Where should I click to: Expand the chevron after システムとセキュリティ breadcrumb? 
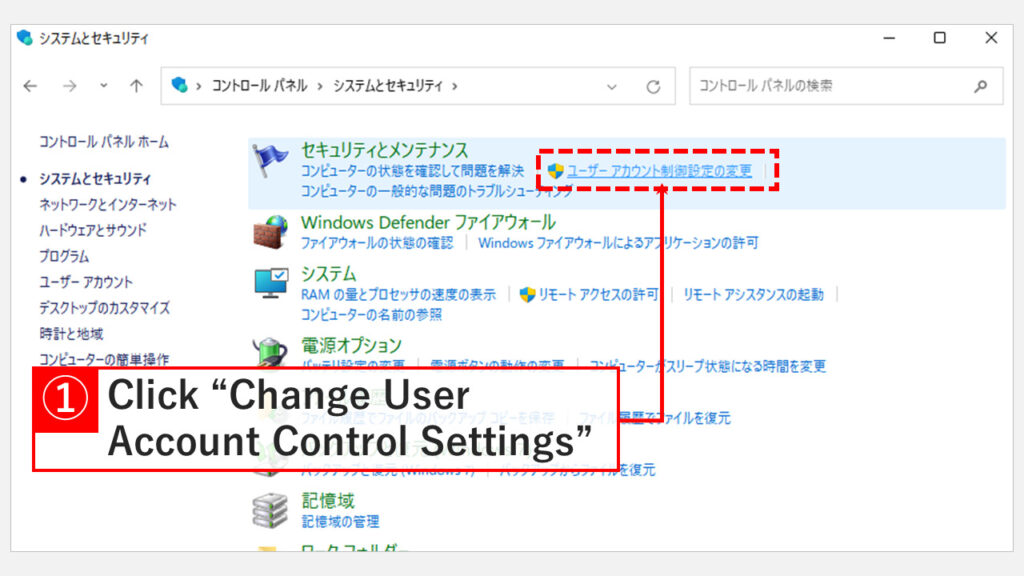455,86
